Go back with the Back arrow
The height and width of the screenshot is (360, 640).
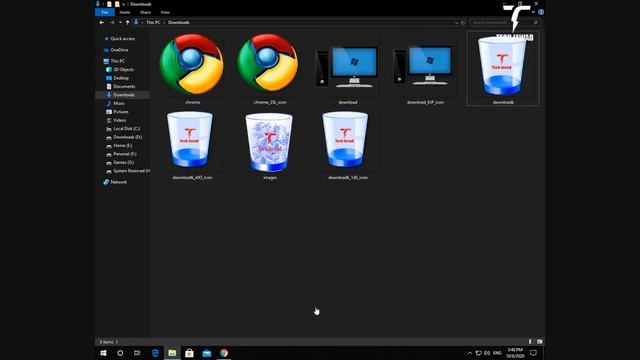click(x=102, y=22)
